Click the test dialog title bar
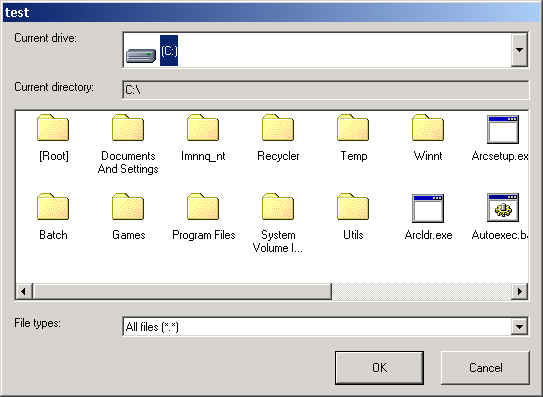This screenshot has width=543, height=397. coord(272,12)
